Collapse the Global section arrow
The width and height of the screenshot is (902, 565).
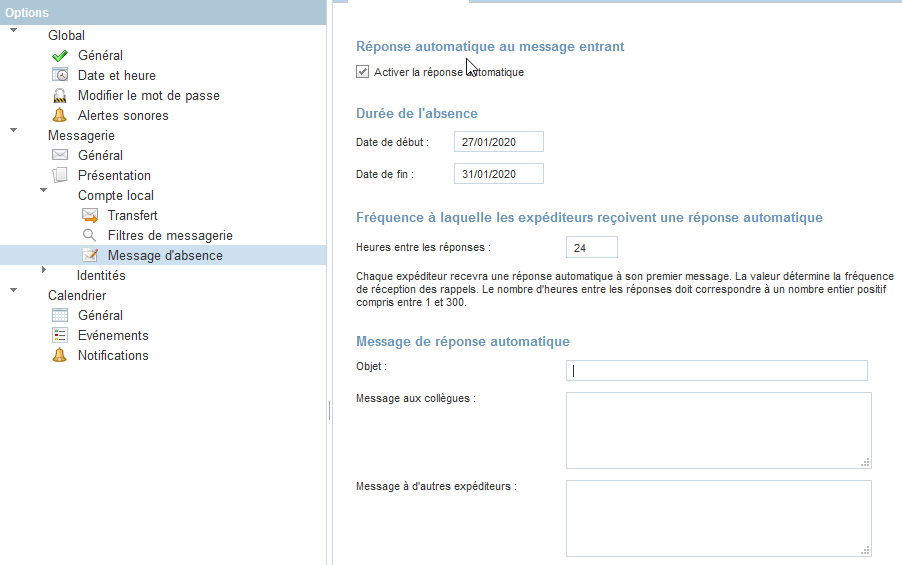pyautogui.click(x=14, y=31)
